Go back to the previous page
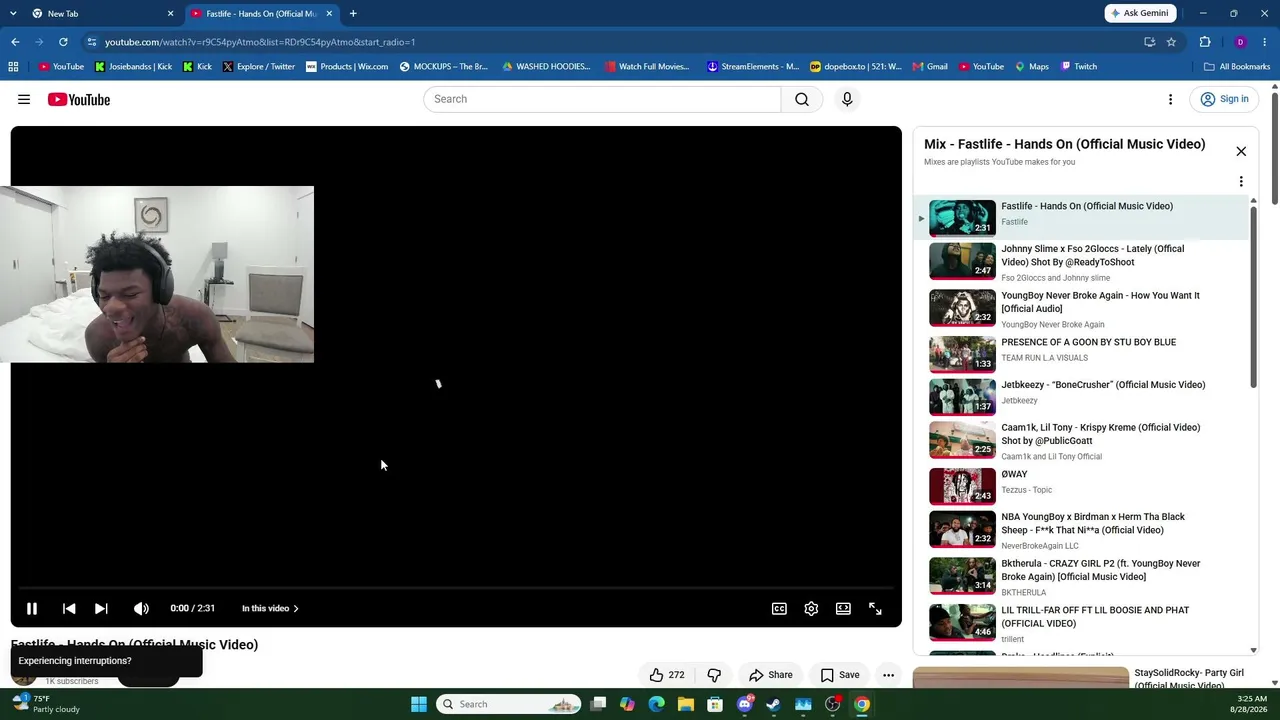The width and height of the screenshot is (1280, 720). [15, 42]
